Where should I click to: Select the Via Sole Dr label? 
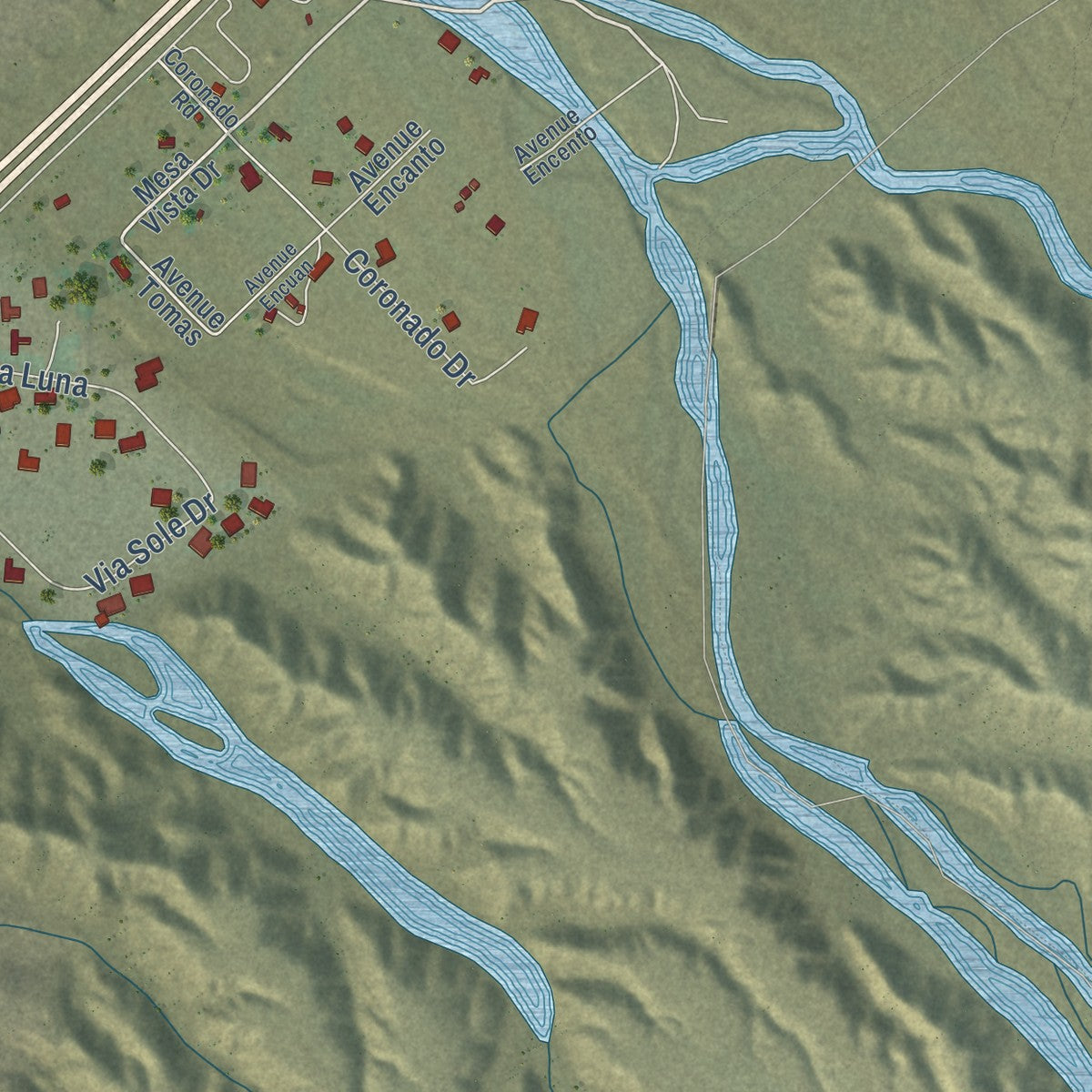click(149, 542)
